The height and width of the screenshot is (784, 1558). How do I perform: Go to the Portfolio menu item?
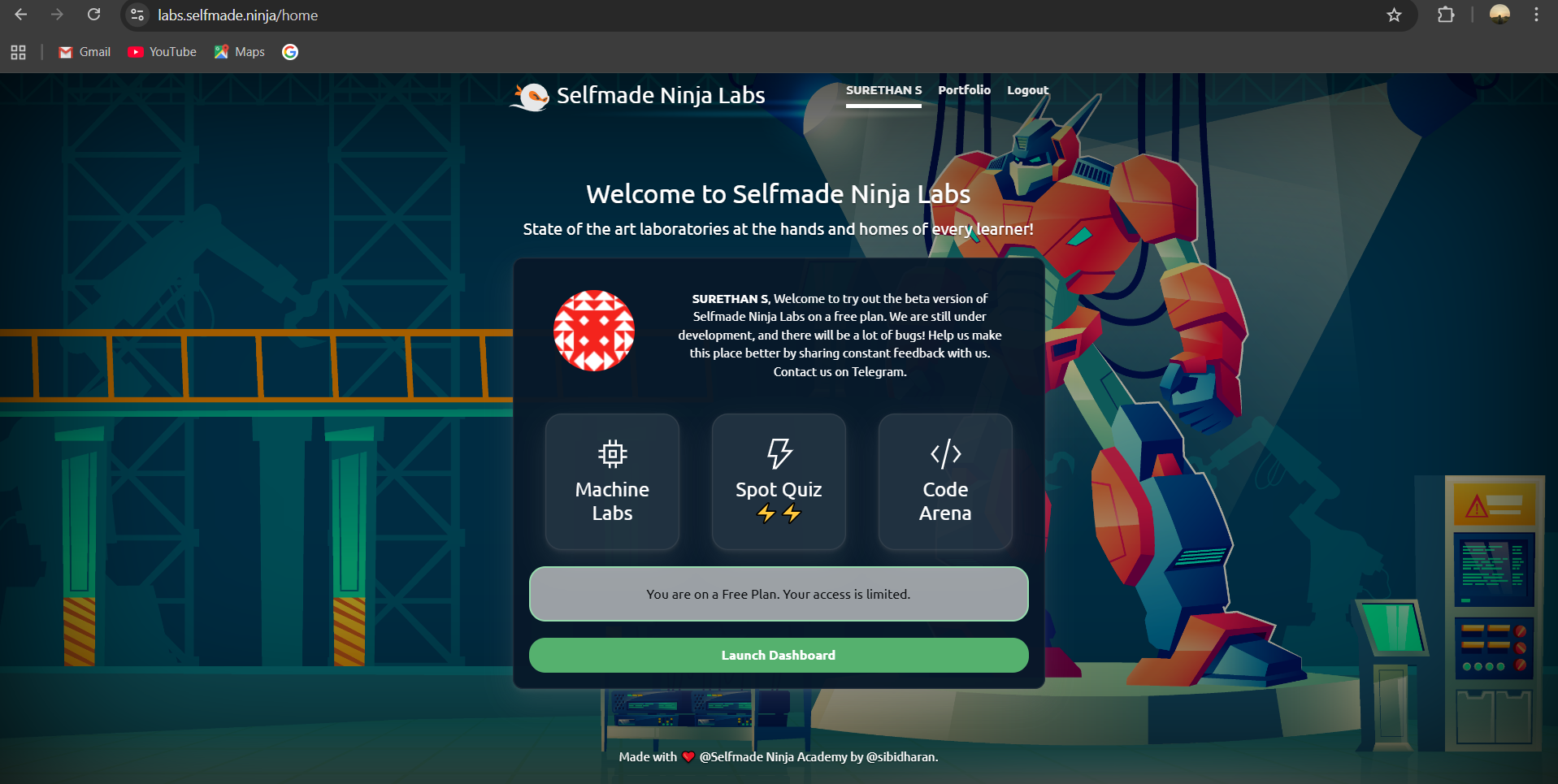964,90
